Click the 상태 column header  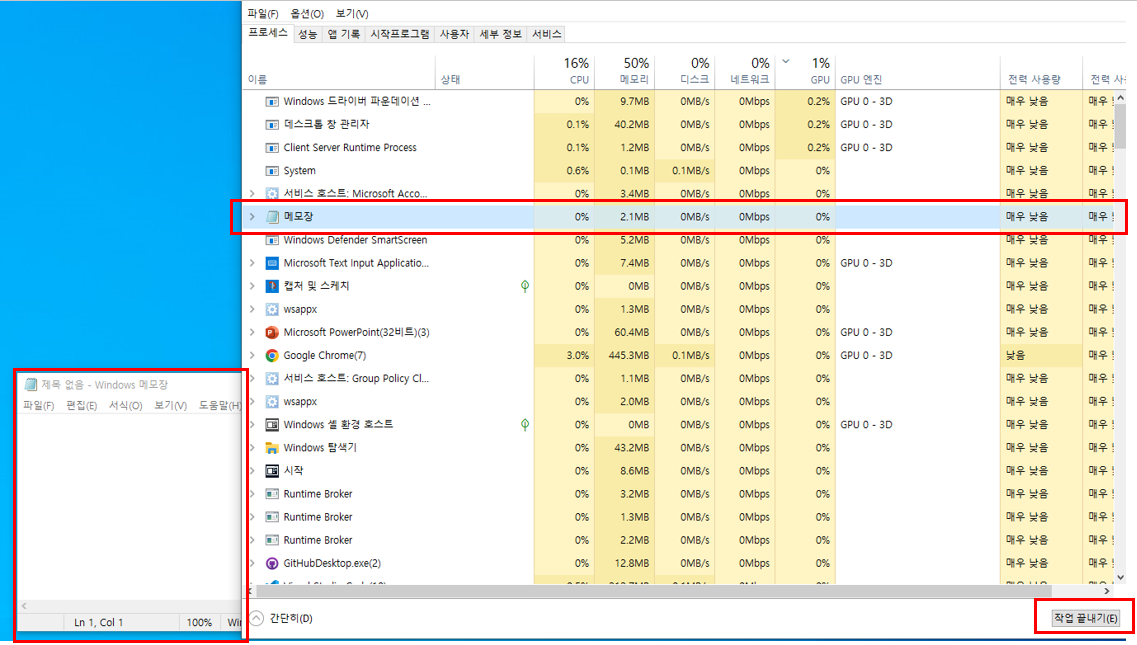(x=484, y=71)
